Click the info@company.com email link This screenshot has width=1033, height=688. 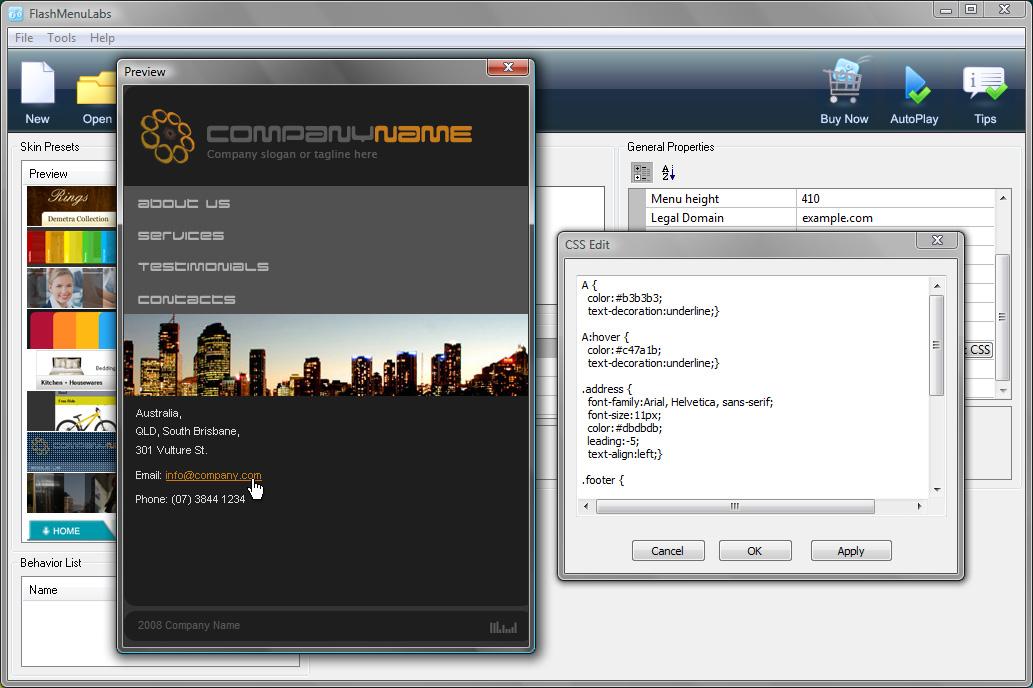(x=213, y=475)
